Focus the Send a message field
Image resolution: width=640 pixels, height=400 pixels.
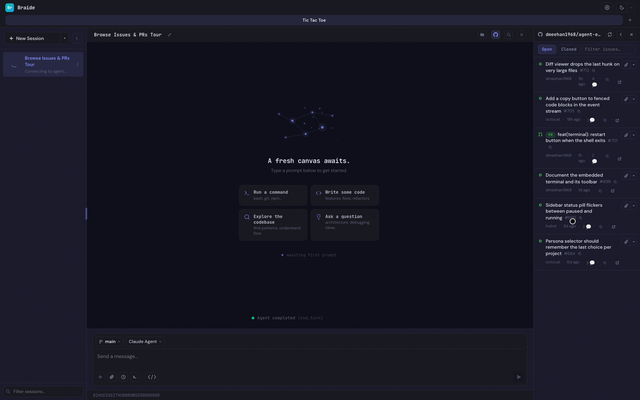point(310,356)
